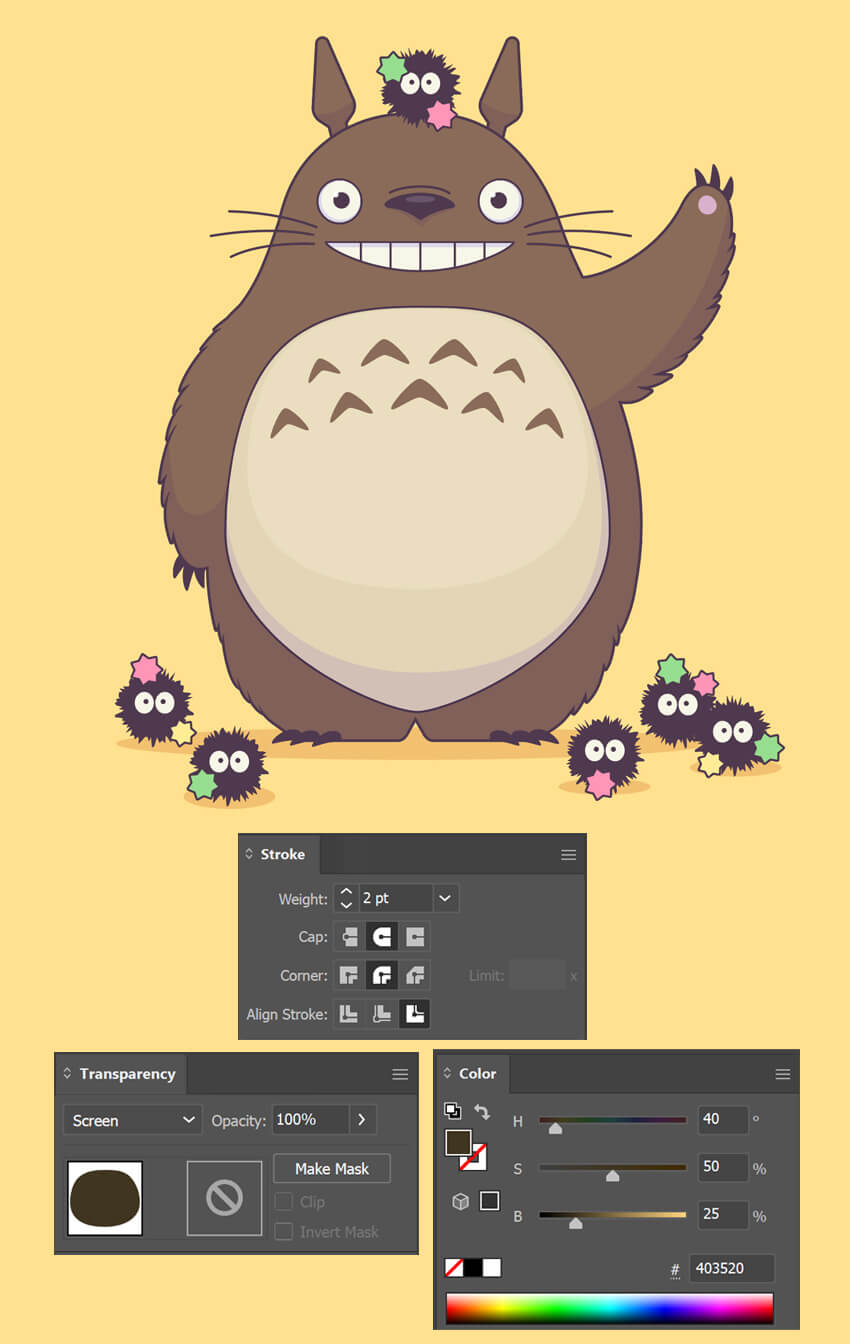Open the Opacity slider arrow
850x1344 pixels.
(x=362, y=1120)
